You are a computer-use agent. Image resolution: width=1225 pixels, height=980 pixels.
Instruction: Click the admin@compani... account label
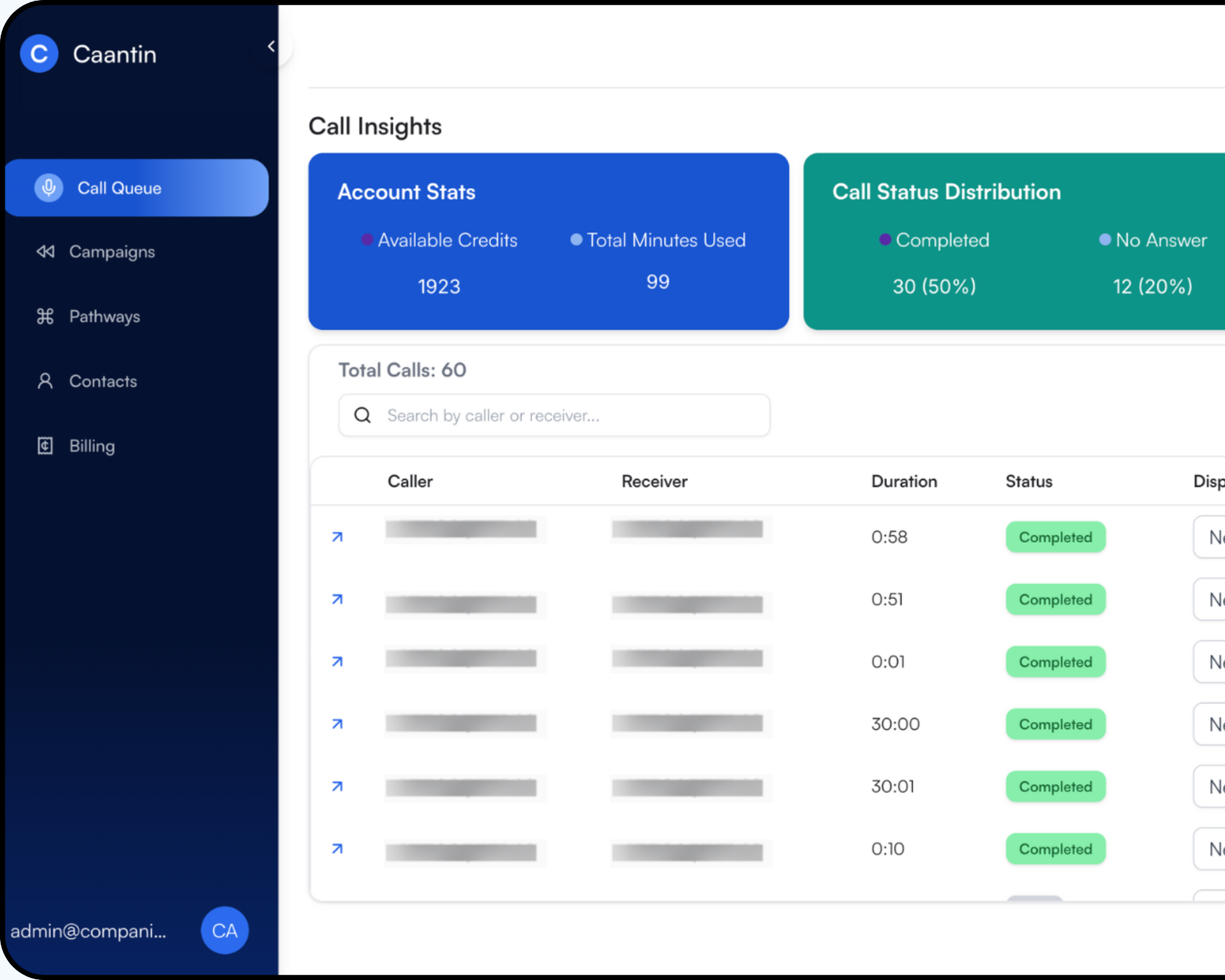click(89, 930)
